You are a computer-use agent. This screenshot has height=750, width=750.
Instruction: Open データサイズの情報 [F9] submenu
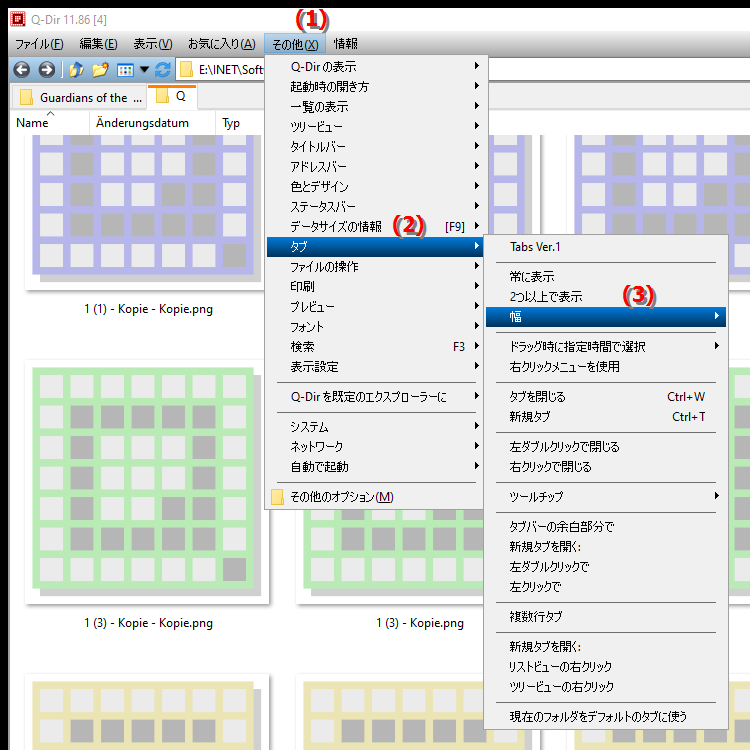374,227
